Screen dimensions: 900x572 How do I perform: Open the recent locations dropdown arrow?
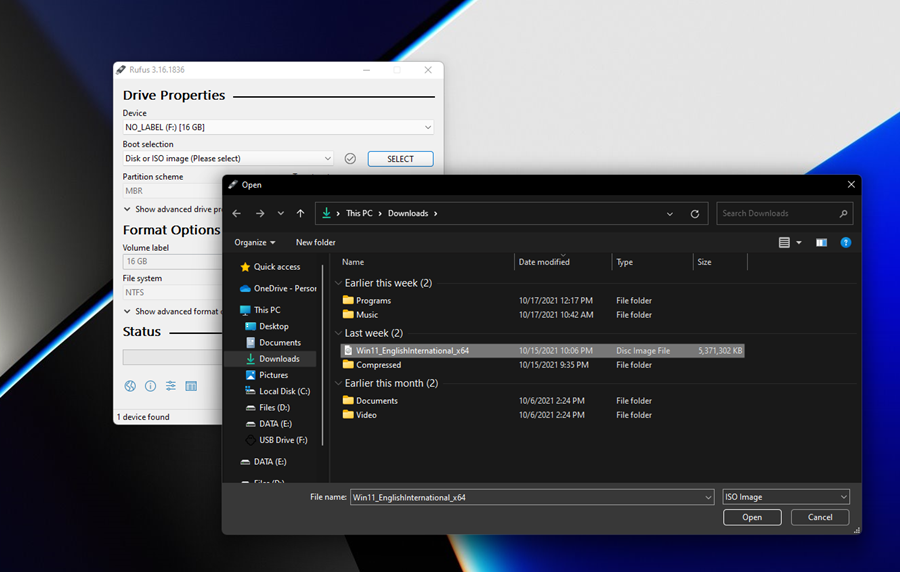[281, 213]
